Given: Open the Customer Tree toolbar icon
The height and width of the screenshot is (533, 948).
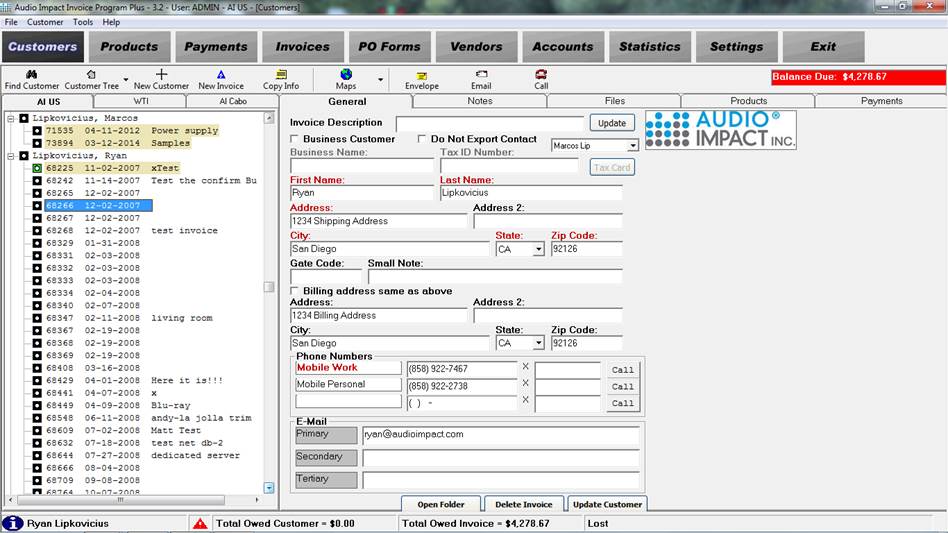Looking at the screenshot, I should (x=91, y=75).
